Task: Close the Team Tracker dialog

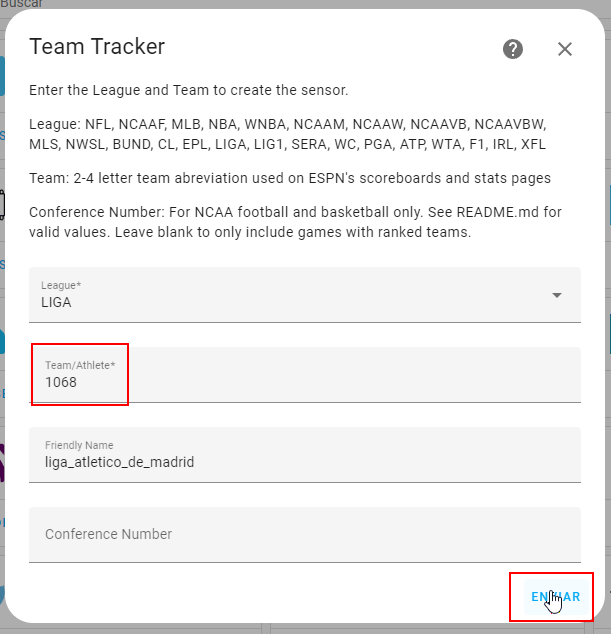Action: [565, 49]
